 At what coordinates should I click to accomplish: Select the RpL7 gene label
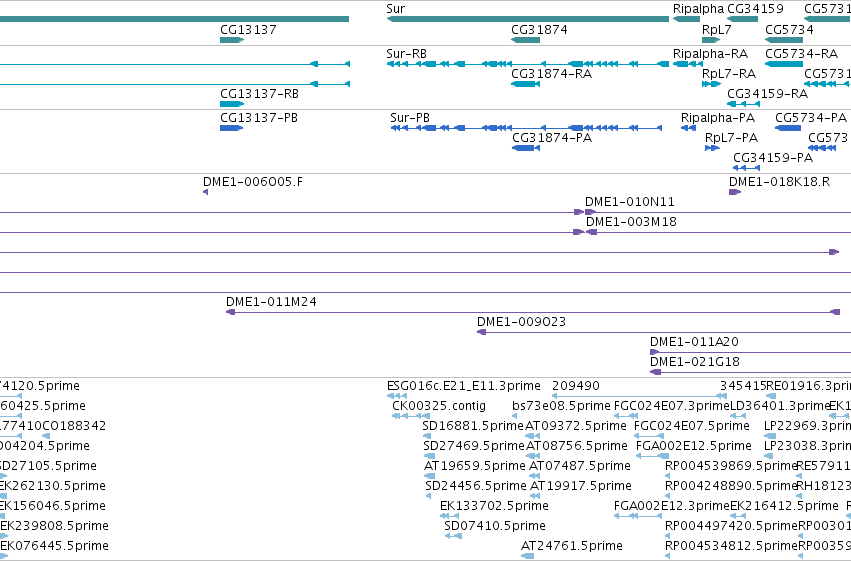point(716,29)
